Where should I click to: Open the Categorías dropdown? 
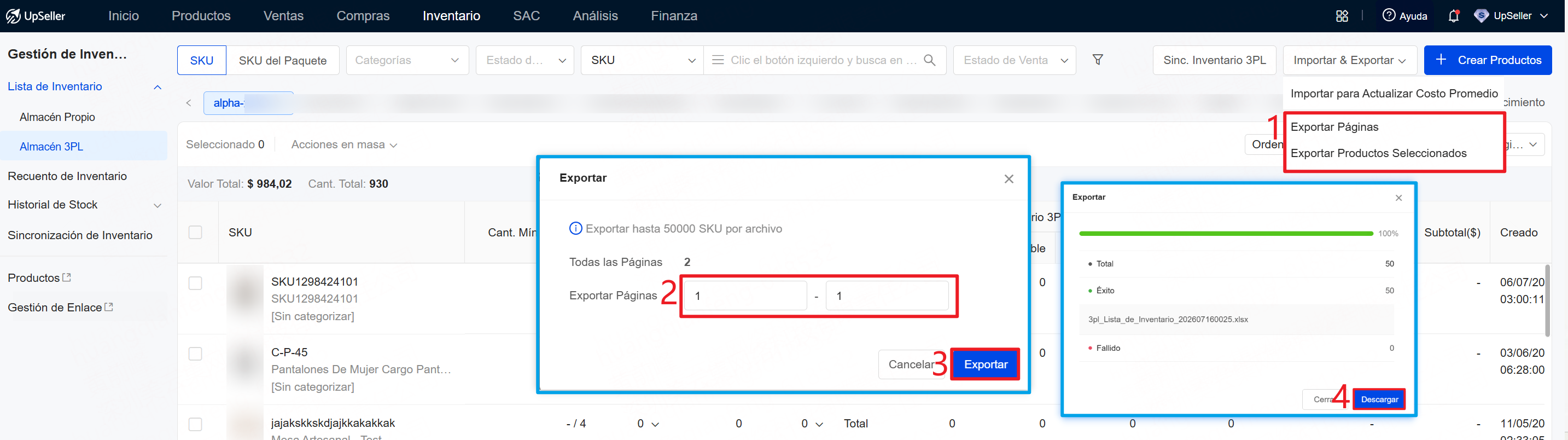click(x=407, y=60)
